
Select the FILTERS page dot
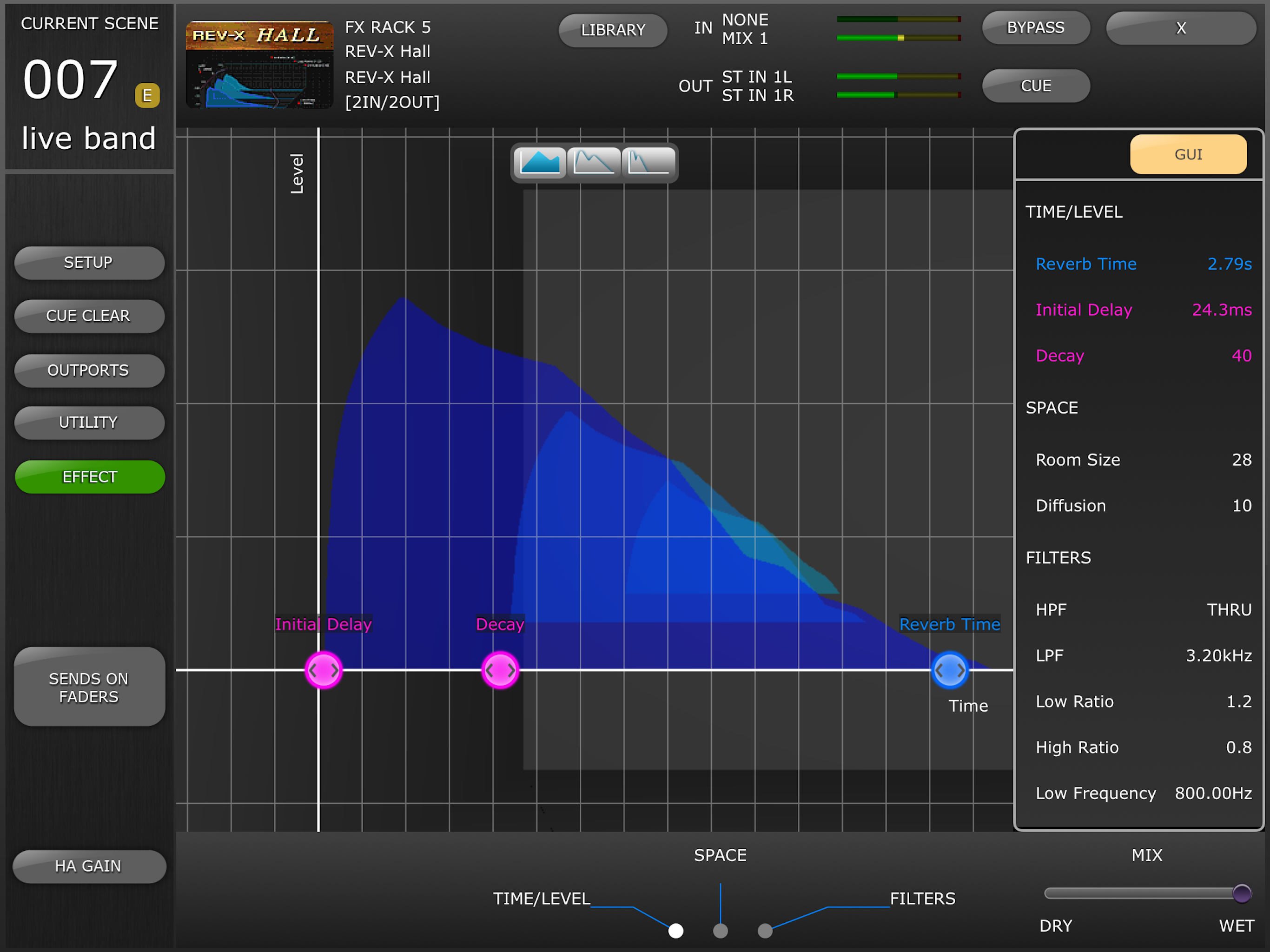pyautogui.click(x=765, y=931)
